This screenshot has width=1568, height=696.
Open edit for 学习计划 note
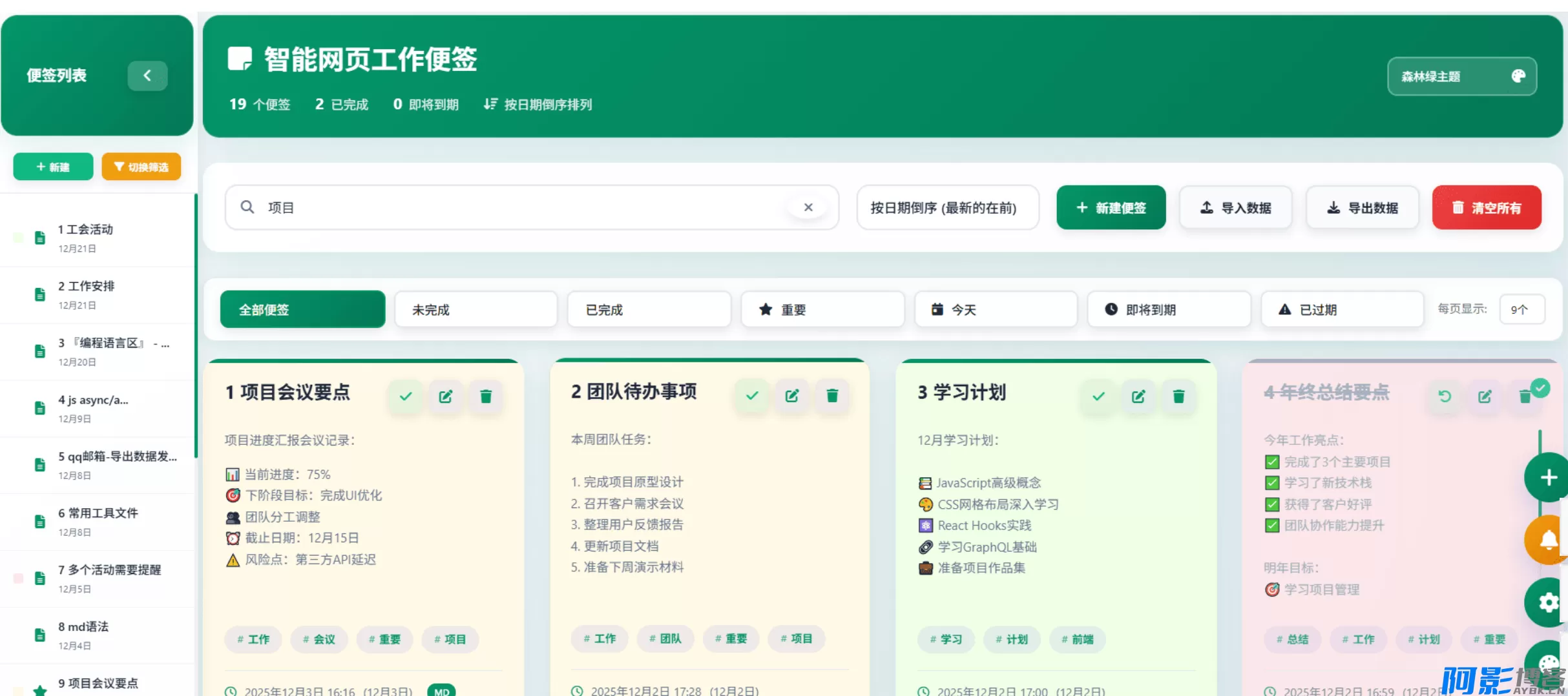point(1138,396)
